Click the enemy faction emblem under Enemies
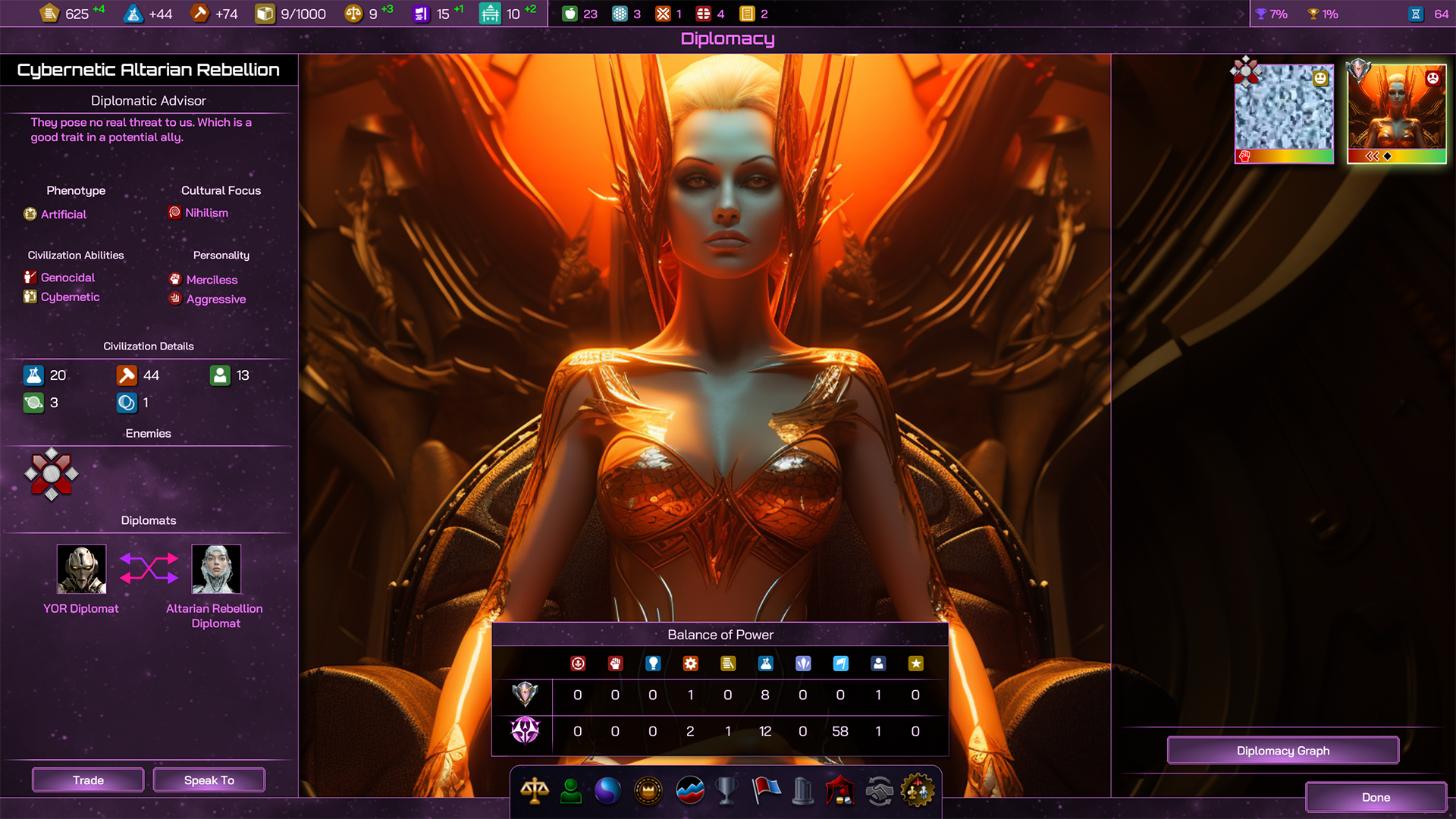The image size is (1456, 819). (51, 474)
